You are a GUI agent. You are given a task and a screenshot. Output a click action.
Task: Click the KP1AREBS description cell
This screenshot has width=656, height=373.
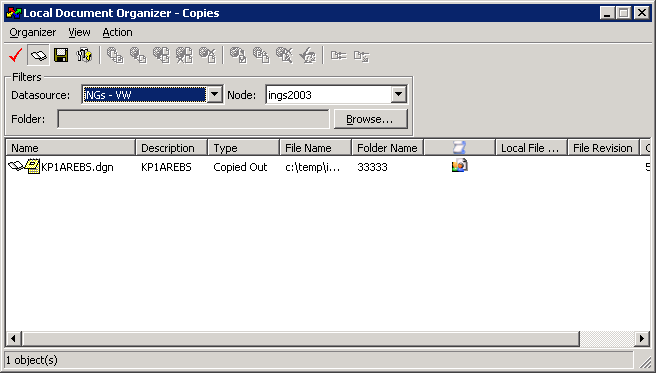166,167
